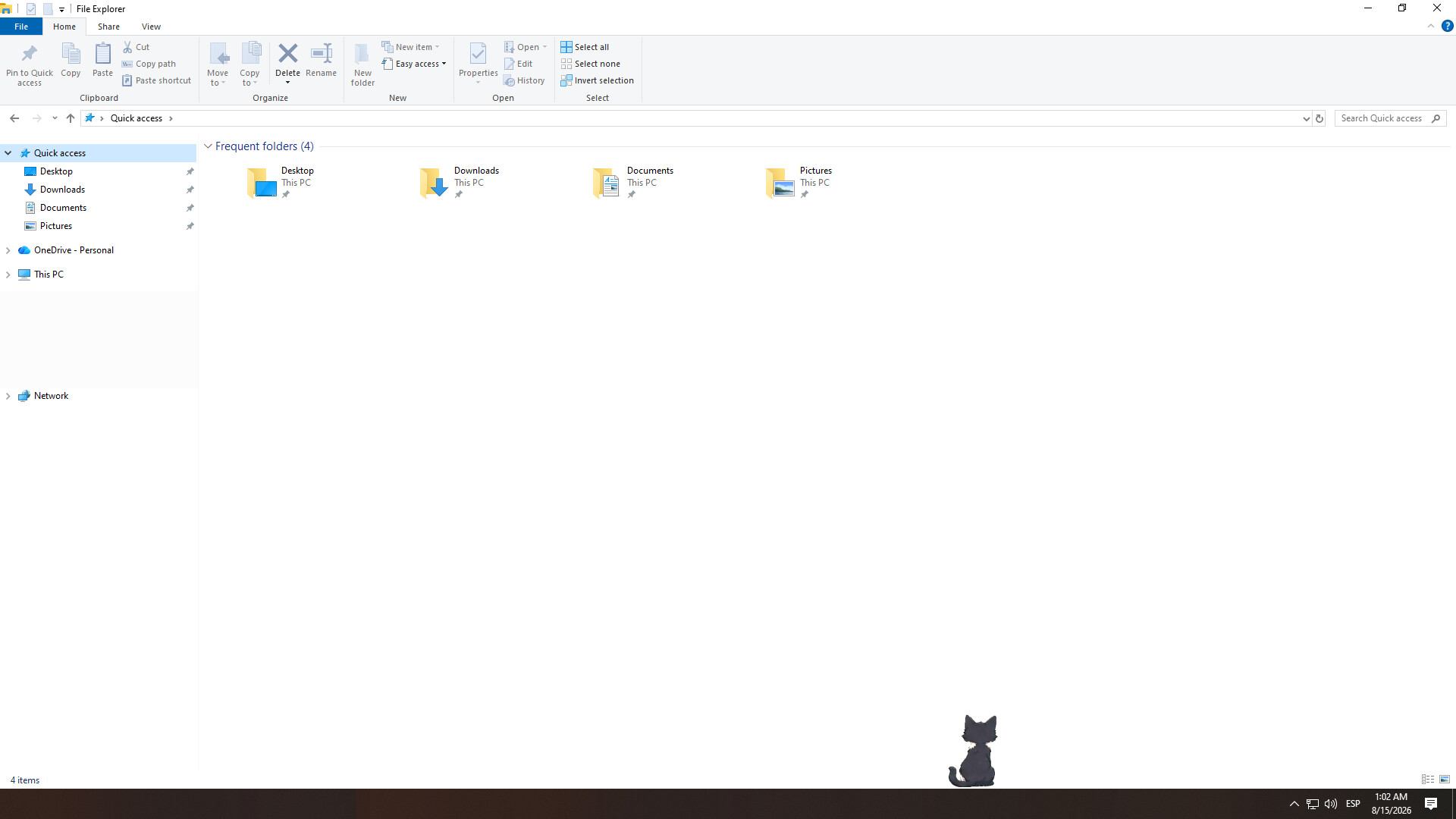Expand the This PC tree node
Image resolution: width=1456 pixels, height=819 pixels.
(x=8, y=275)
